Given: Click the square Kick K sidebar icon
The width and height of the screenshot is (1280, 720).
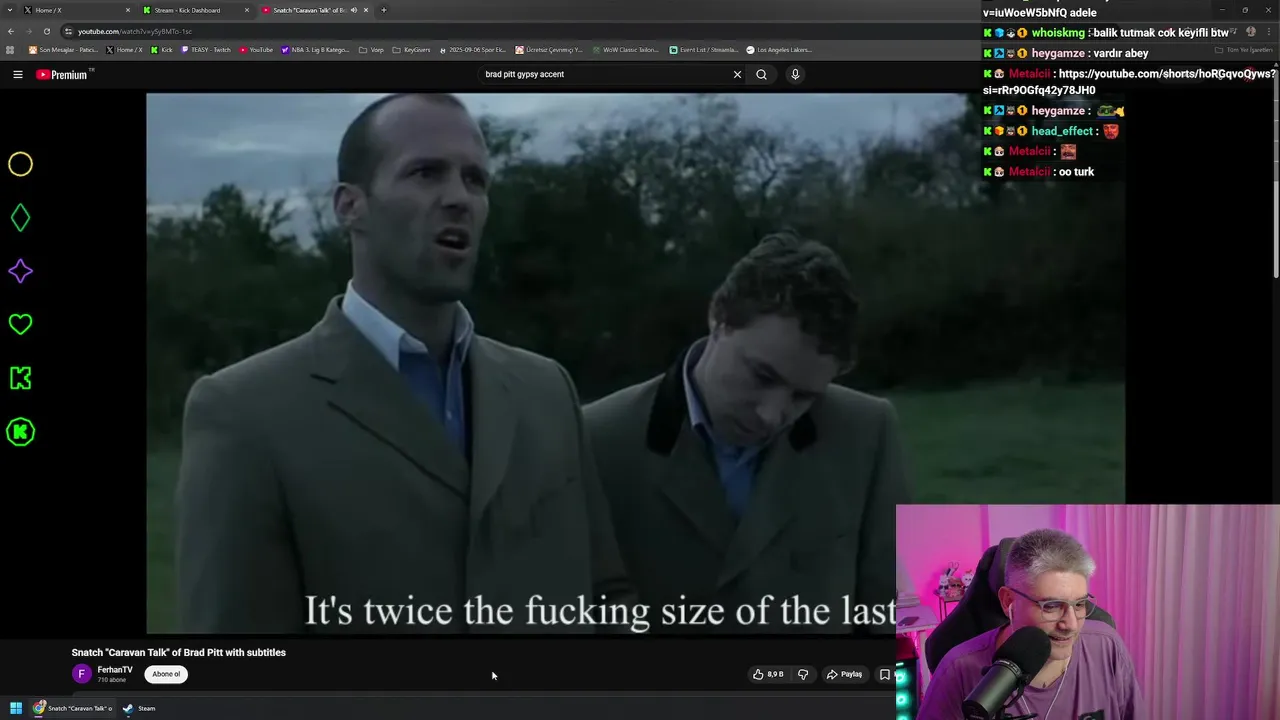Looking at the screenshot, I should [20, 378].
